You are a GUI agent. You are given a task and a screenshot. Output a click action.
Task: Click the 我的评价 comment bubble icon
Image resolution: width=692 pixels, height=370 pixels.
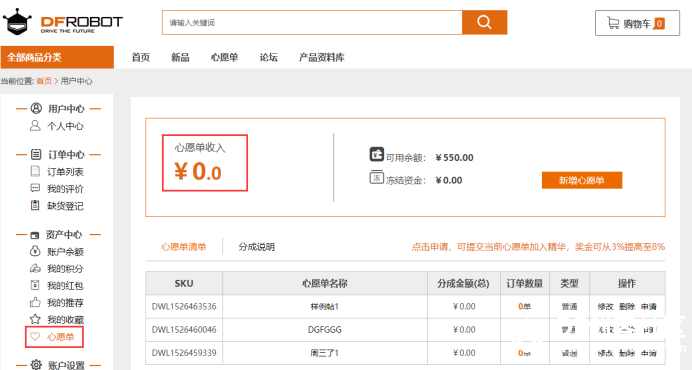pyautogui.click(x=35, y=189)
